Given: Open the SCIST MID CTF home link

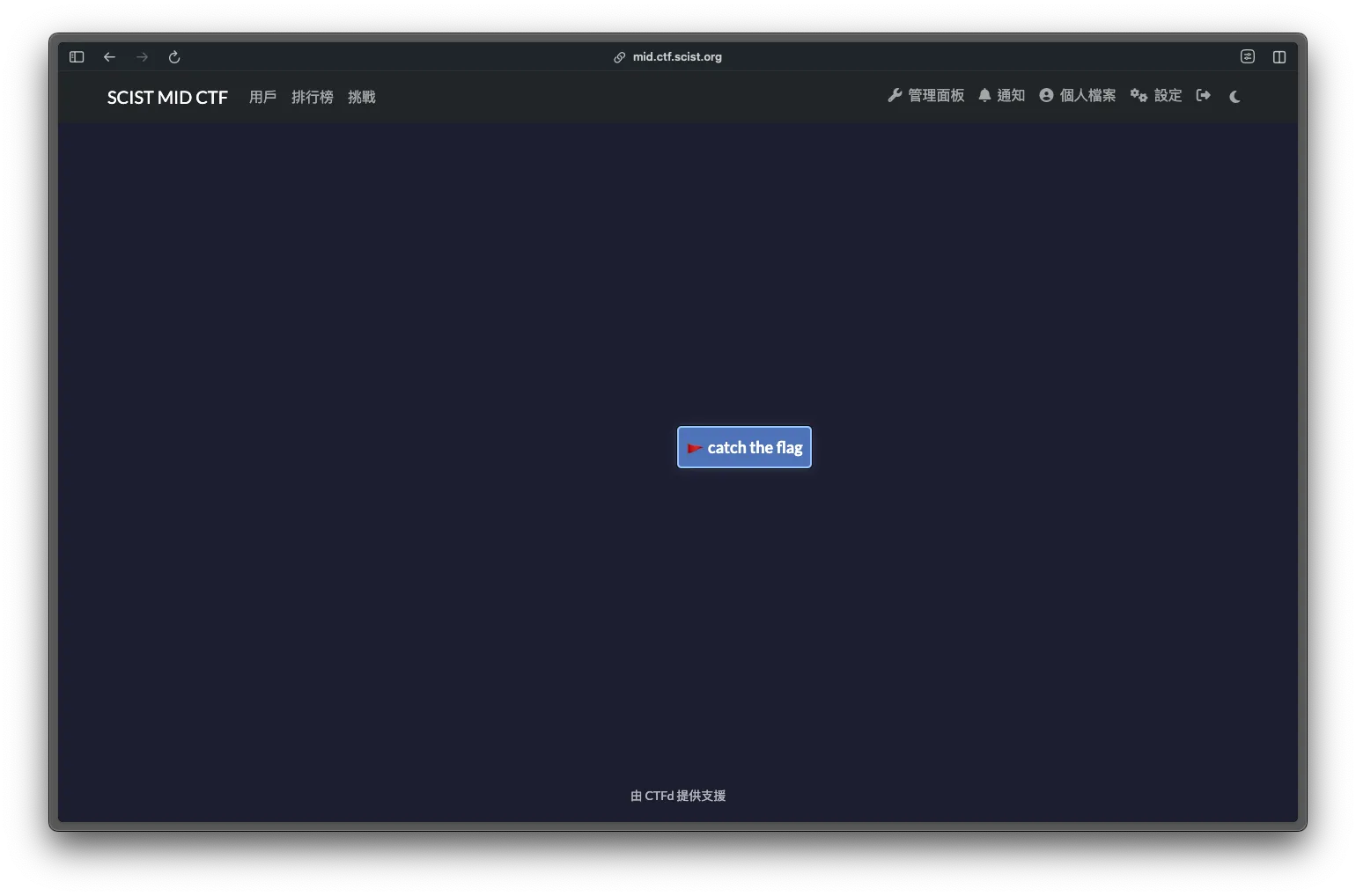Looking at the screenshot, I should 167,97.
